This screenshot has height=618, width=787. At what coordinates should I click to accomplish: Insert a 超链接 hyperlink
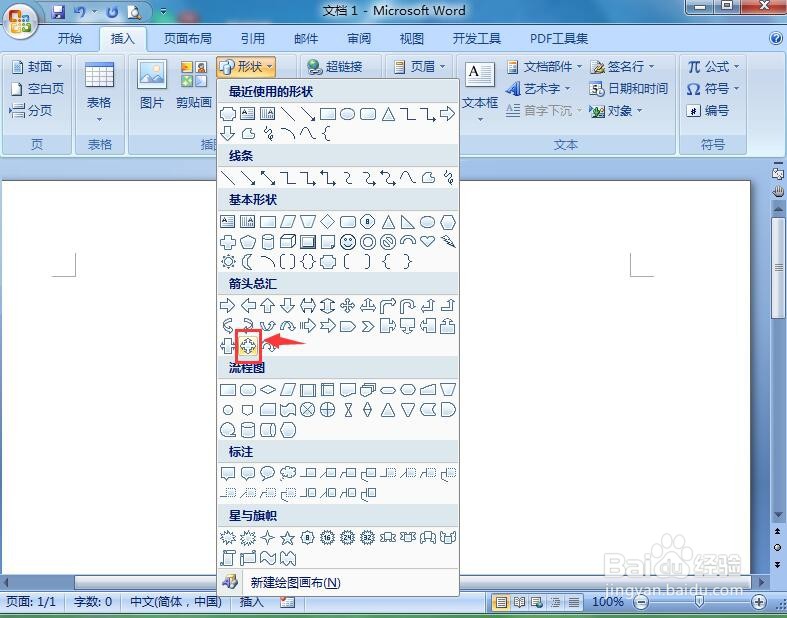point(335,66)
